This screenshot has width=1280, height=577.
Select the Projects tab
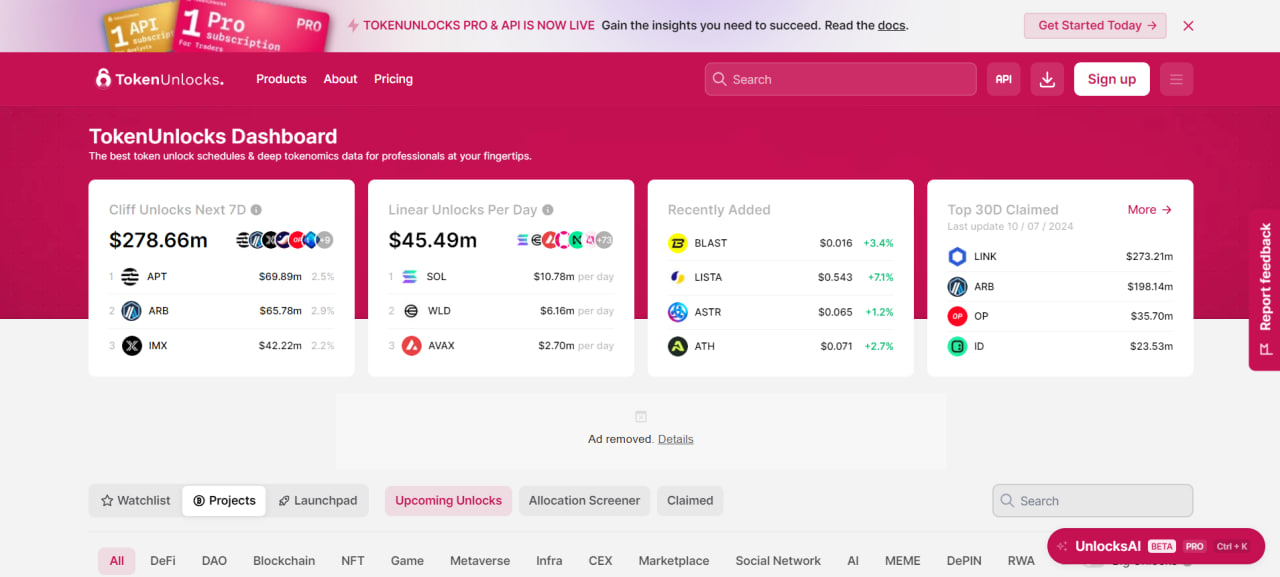(224, 501)
